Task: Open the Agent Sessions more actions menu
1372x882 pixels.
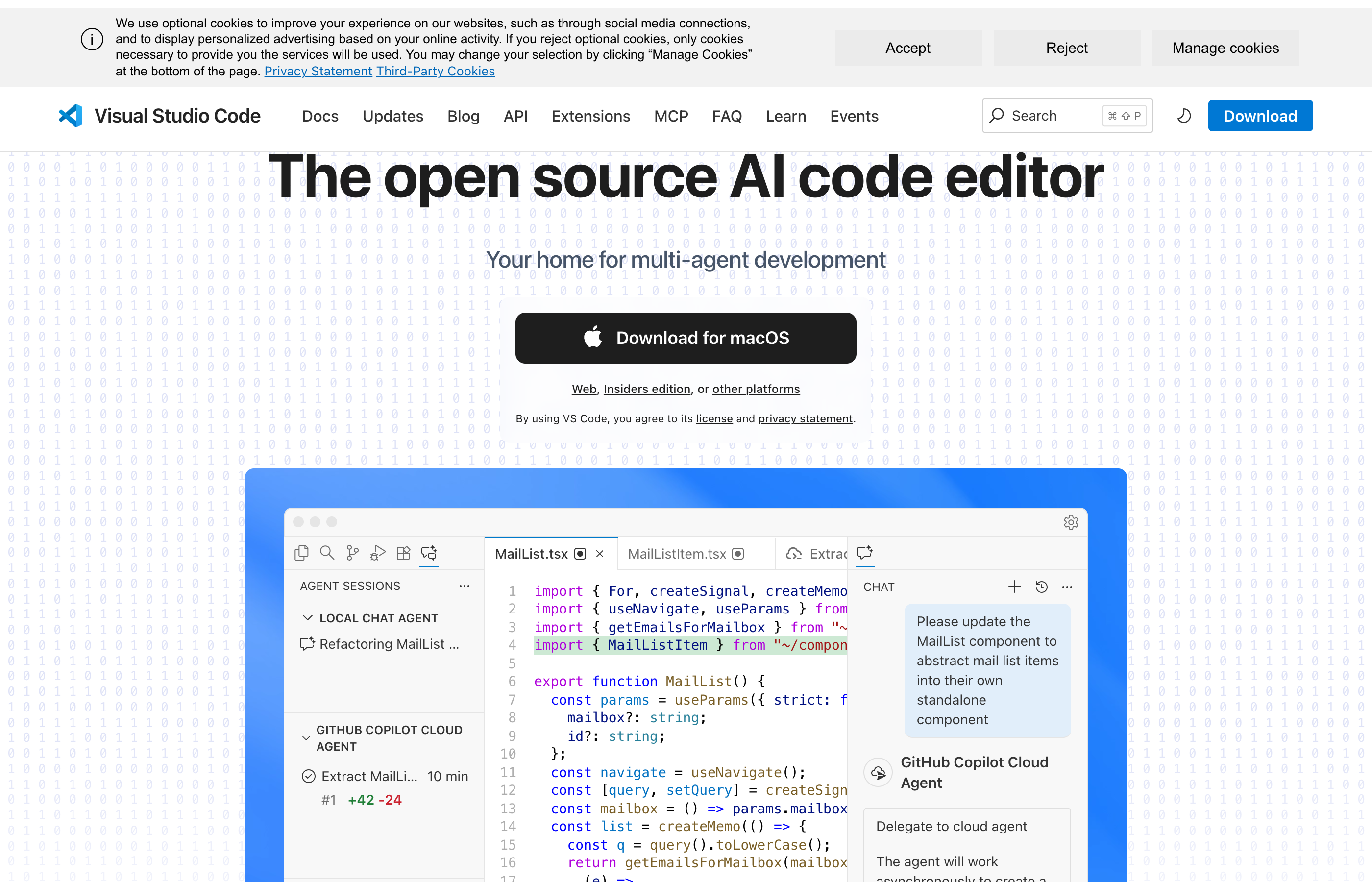Action: click(465, 586)
